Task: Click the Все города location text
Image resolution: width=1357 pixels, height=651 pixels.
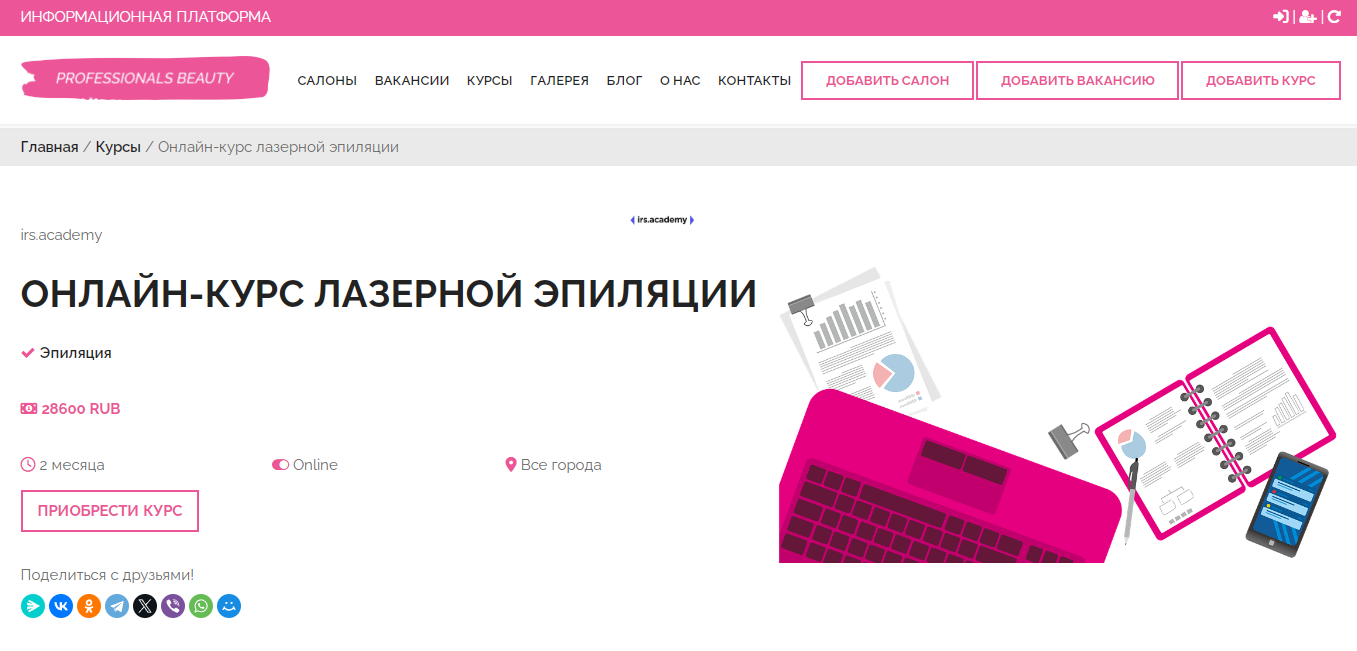Action: 561,465
